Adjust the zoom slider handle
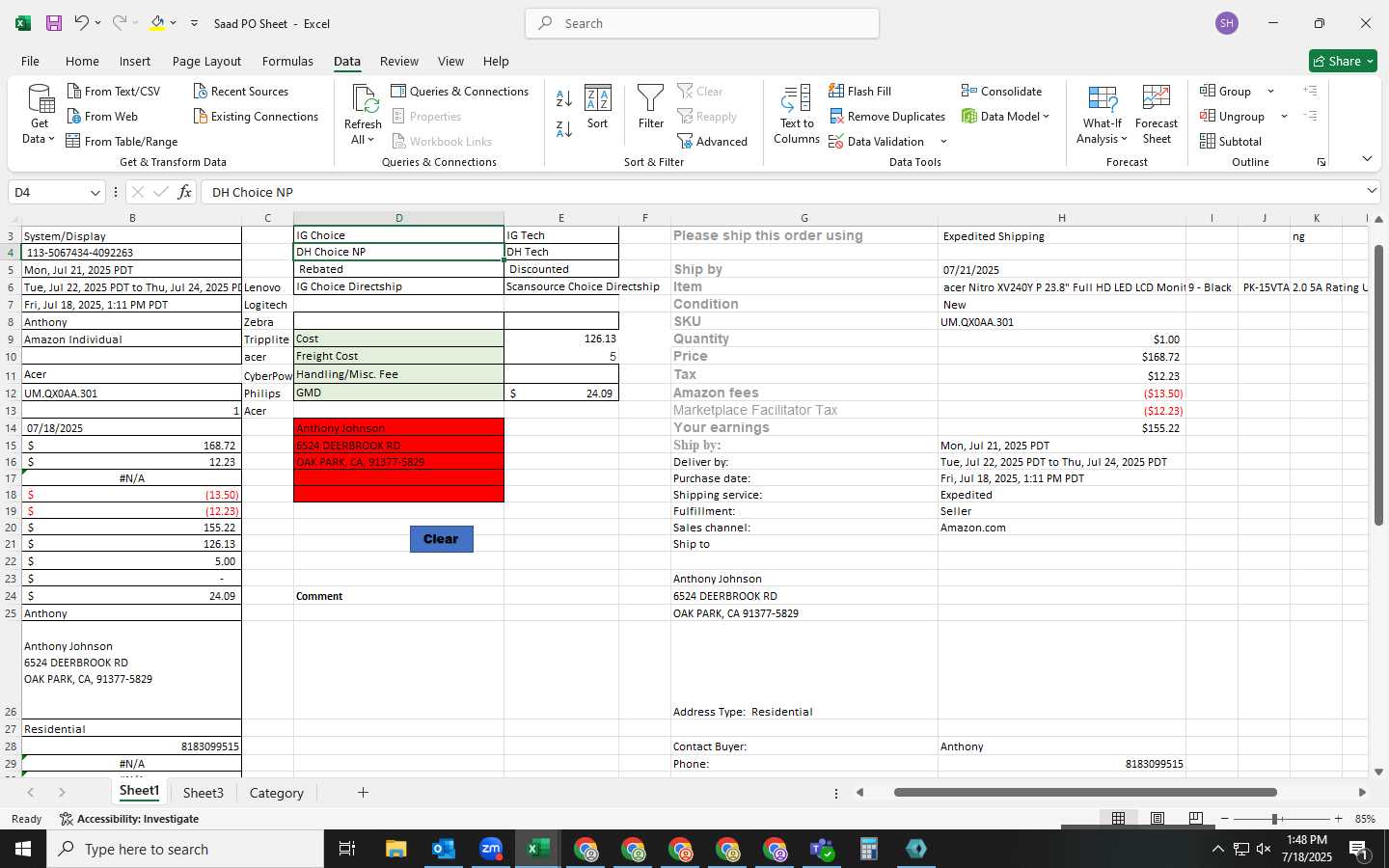 tap(1274, 819)
